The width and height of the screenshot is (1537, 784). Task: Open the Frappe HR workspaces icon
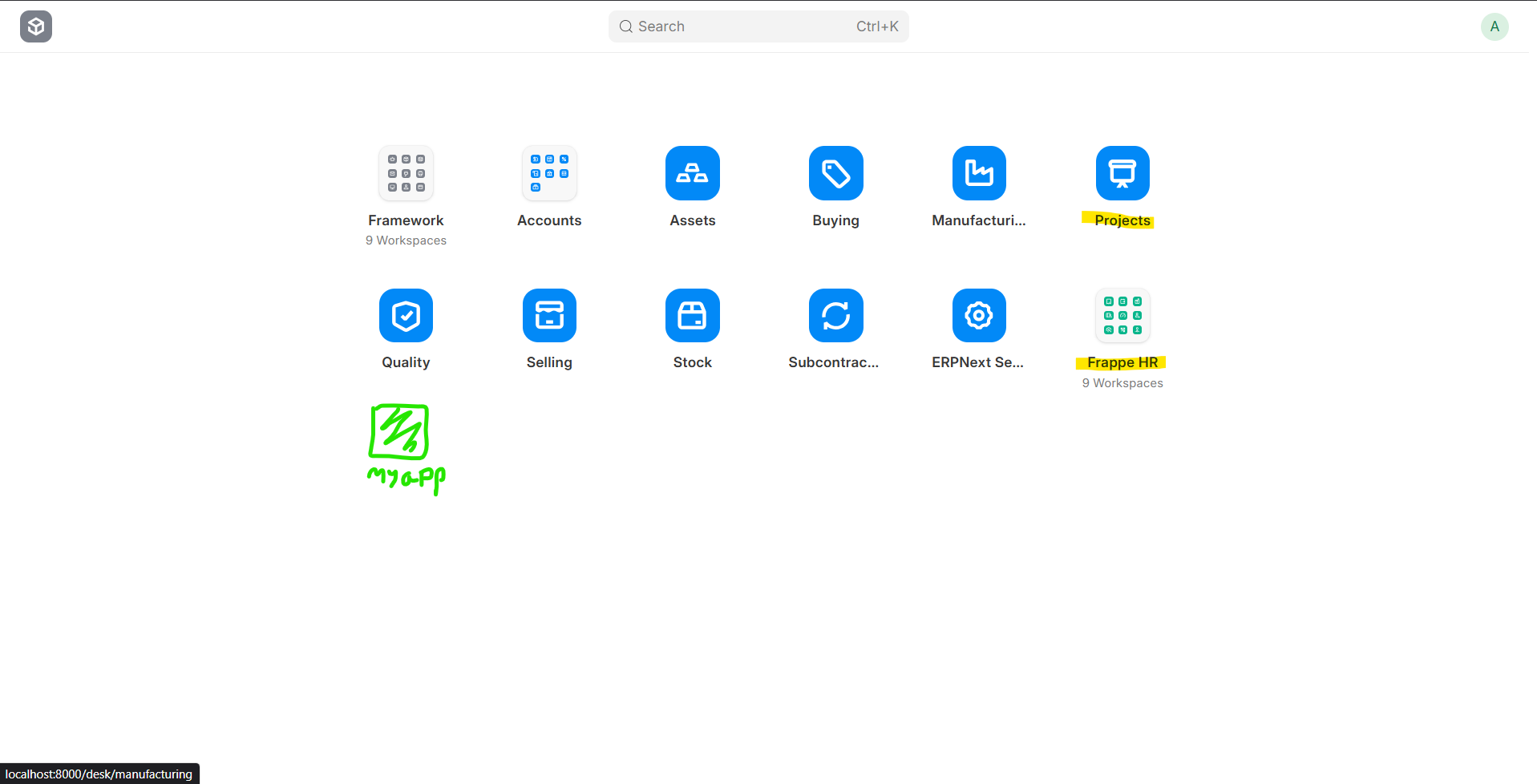click(x=1122, y=316)
